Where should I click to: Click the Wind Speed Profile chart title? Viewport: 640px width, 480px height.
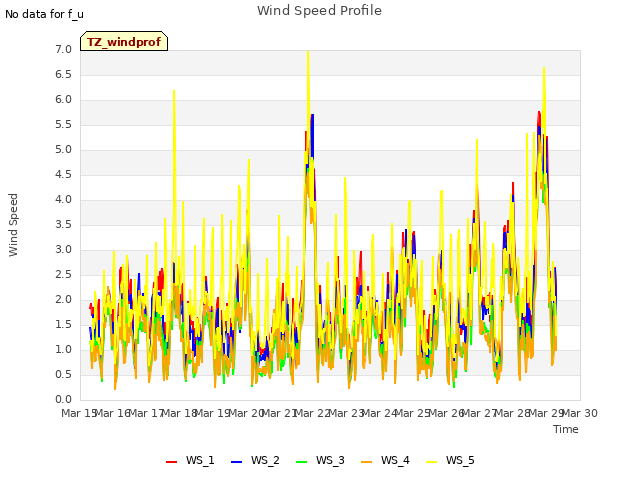pos(319,11)
